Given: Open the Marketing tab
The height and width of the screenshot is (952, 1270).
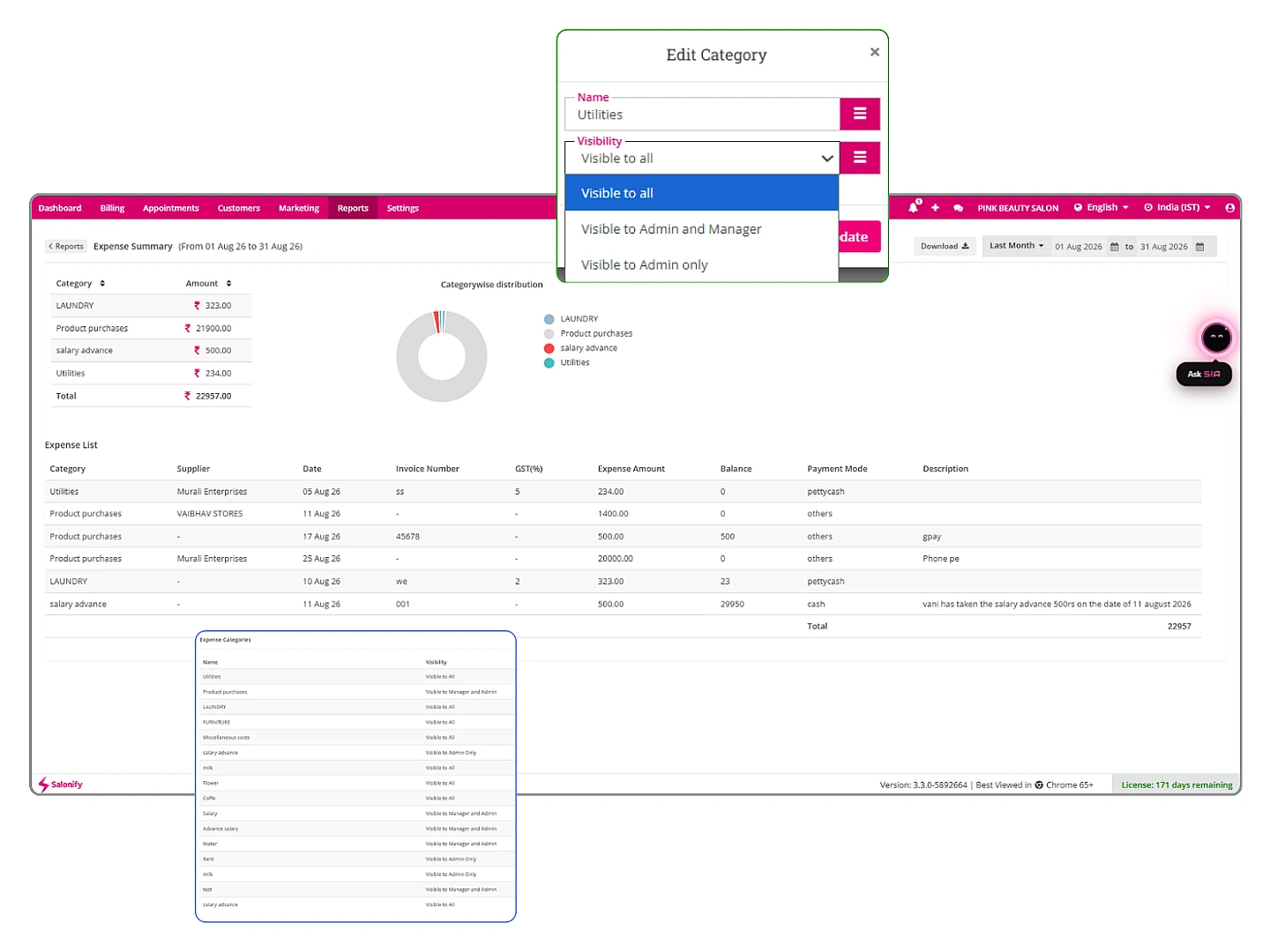Looking at the screenshot, I should tap(299, 208).
